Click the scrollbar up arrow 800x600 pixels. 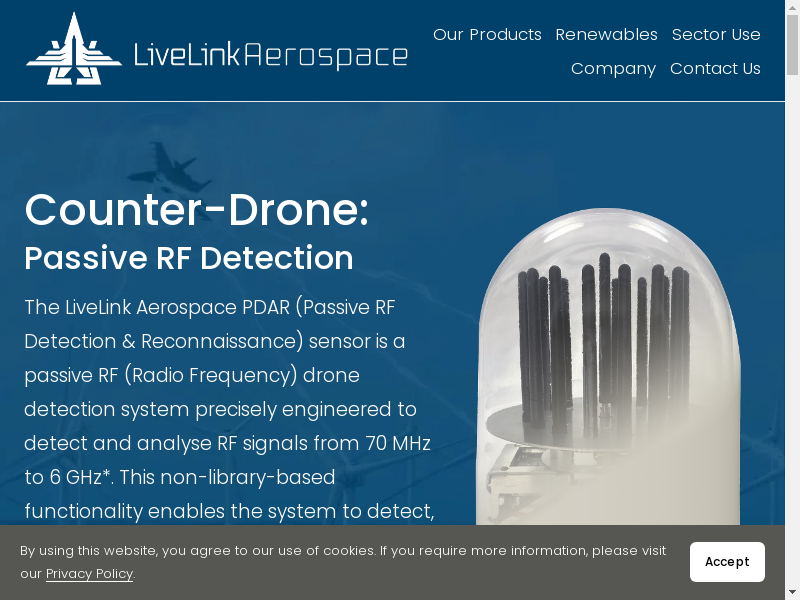click(792, 7)
